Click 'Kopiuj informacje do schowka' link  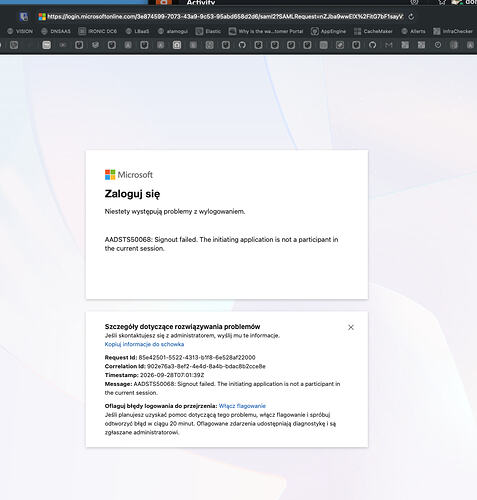point(144,344)
